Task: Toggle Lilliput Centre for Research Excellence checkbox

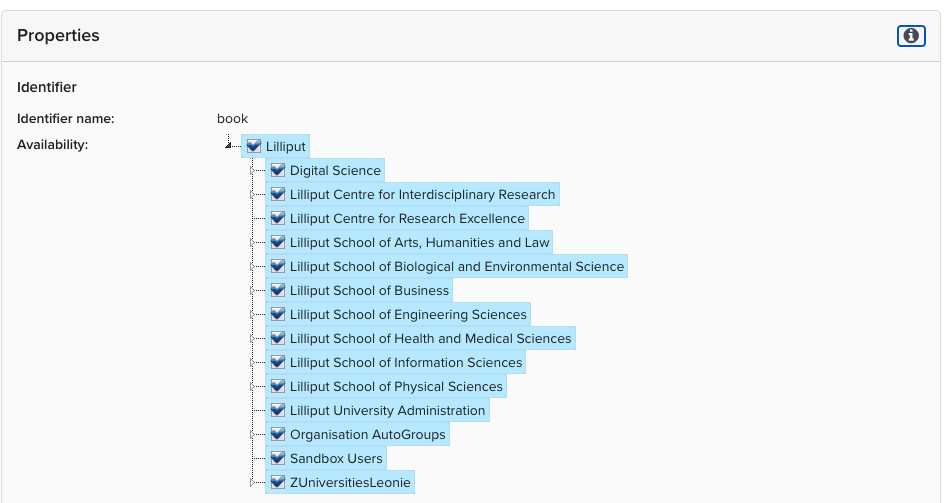Action: point(278,219)
